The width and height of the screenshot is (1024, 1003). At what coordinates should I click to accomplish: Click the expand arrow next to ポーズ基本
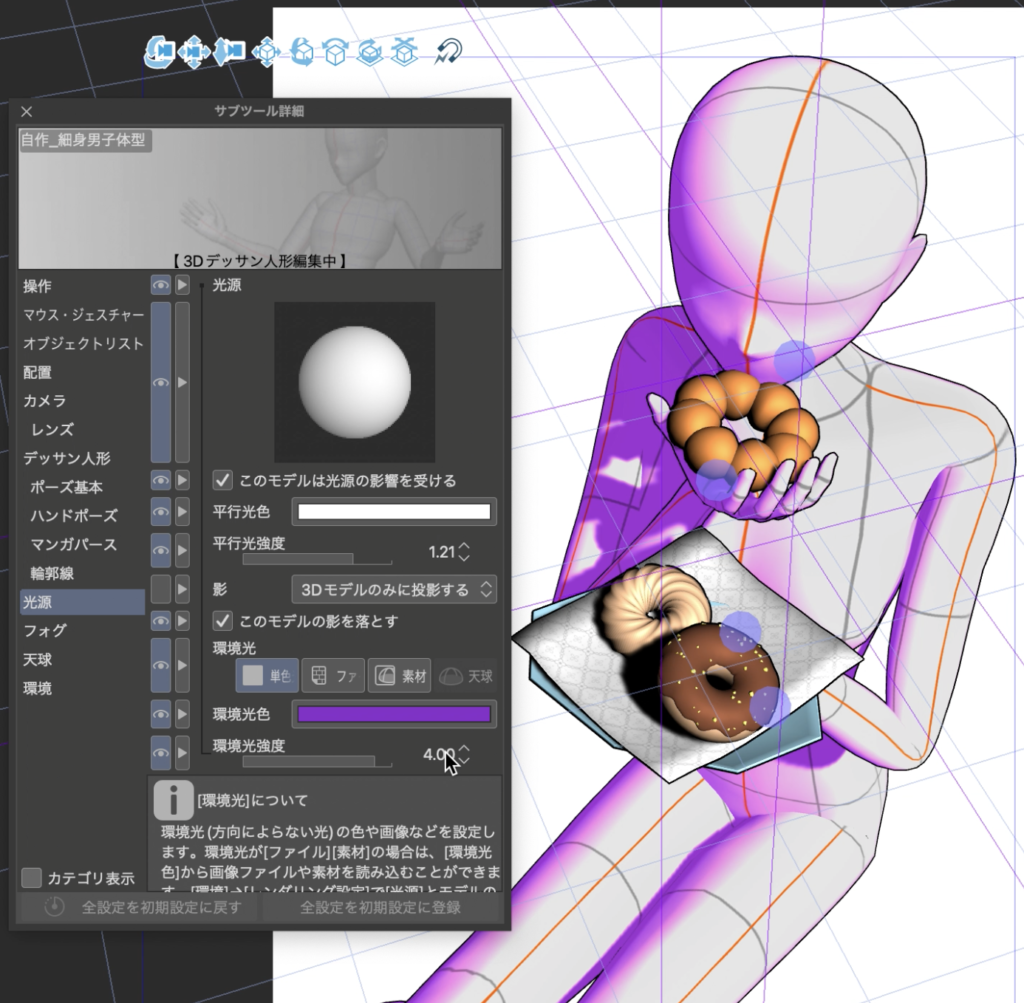point(182,481)
